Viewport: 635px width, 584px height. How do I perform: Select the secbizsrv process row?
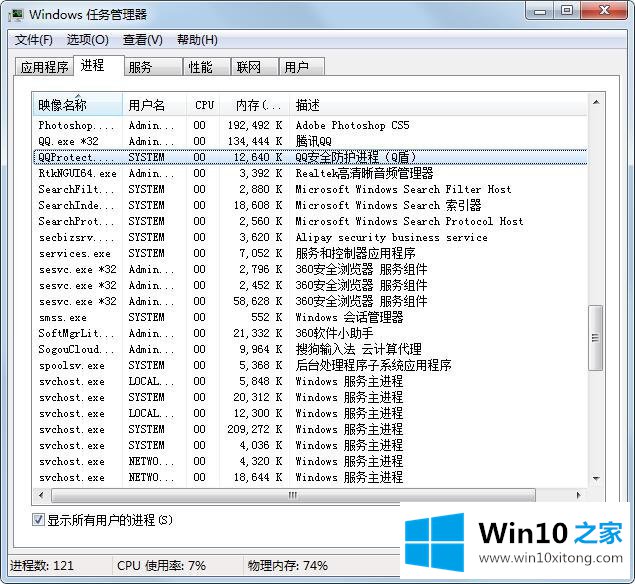coord(310,237)
